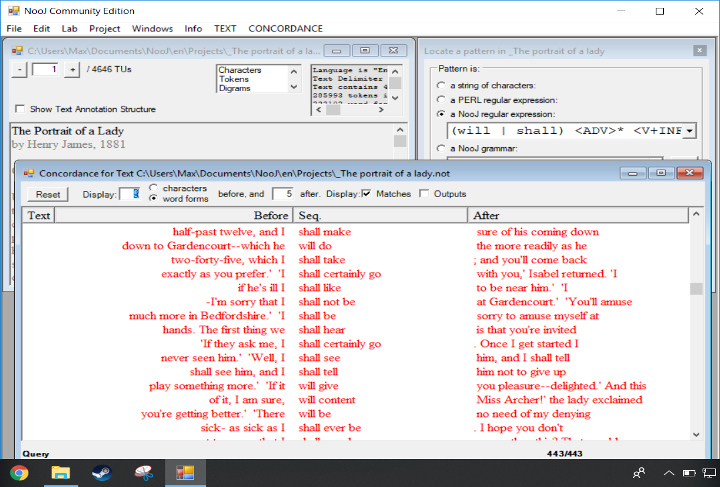The width and height of the screenshot is (720, 487).
Task: Sort by the Seq. column header
Action: pyautogui.click(x=380, y=215)
